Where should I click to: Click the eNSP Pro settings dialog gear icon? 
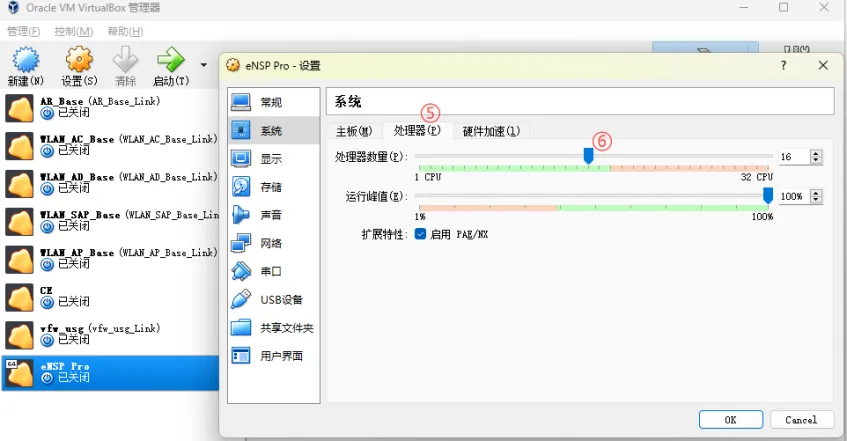click(x=233, y=65)
